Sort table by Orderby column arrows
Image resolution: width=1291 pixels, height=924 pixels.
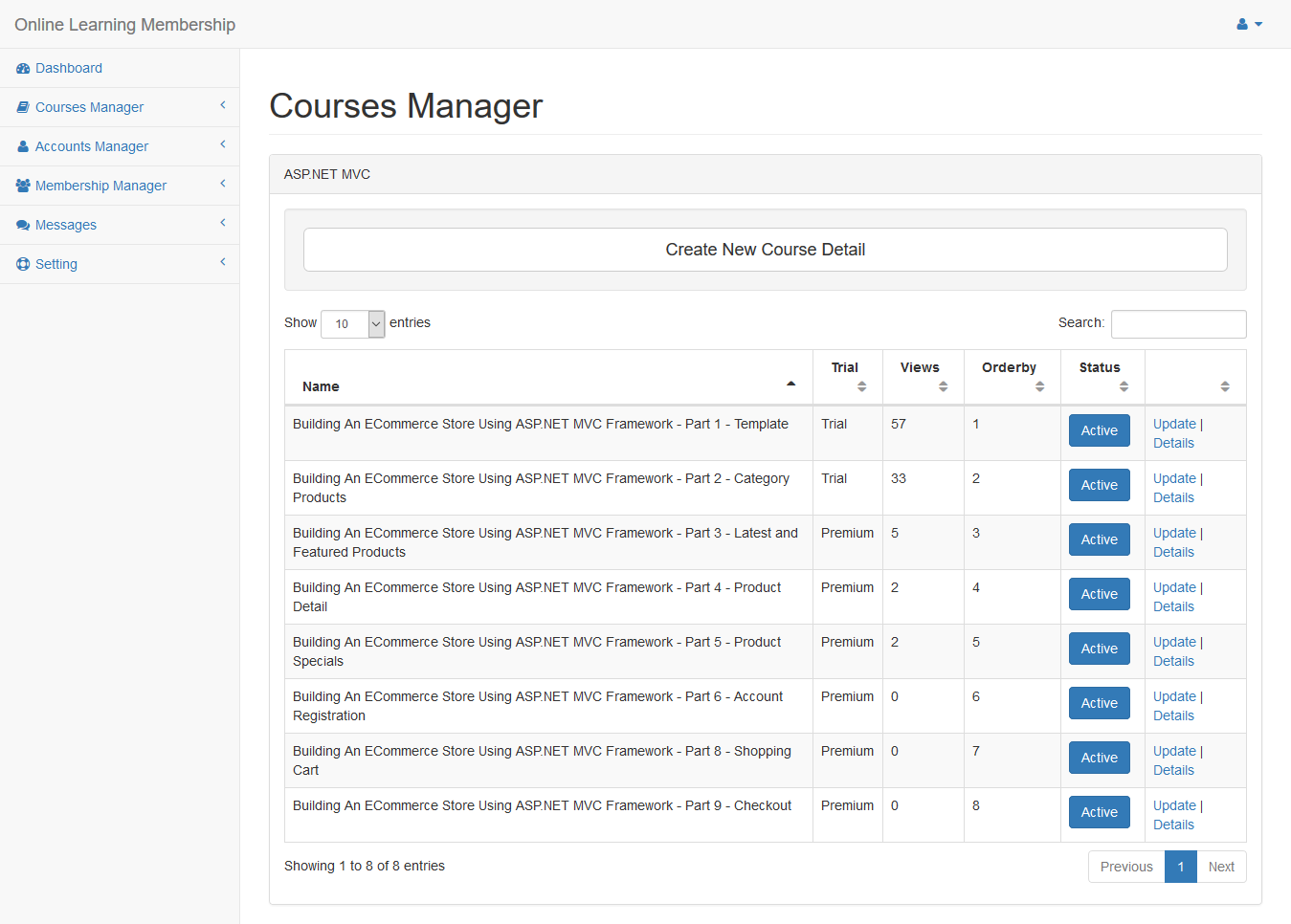point(1040,386)
